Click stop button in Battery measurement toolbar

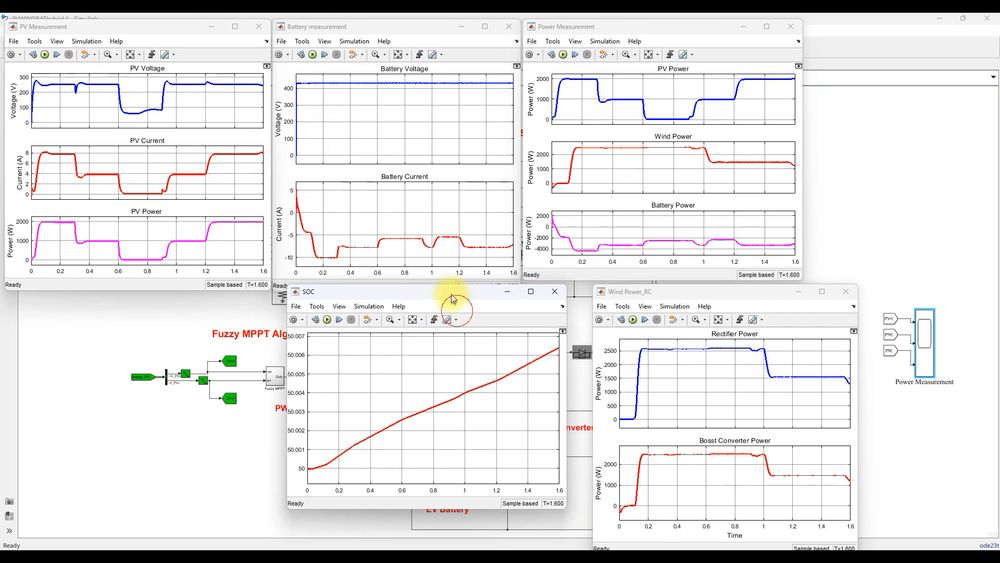coord(337,55)
